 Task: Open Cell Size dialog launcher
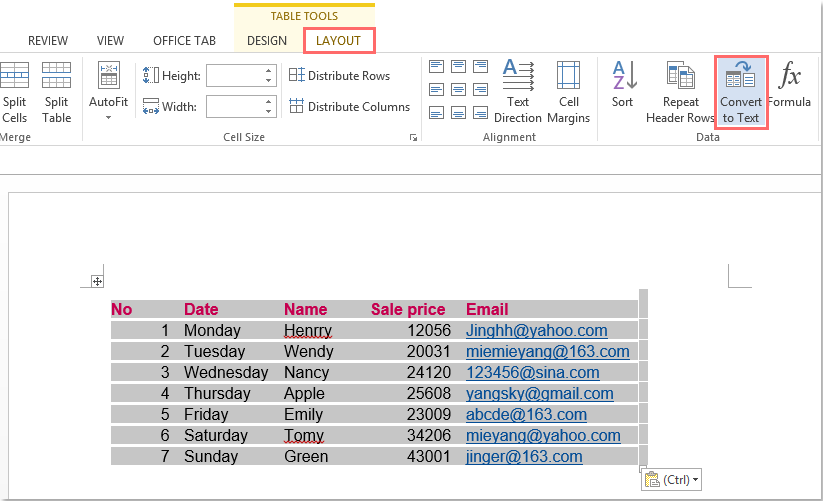(x=413, y=138)
